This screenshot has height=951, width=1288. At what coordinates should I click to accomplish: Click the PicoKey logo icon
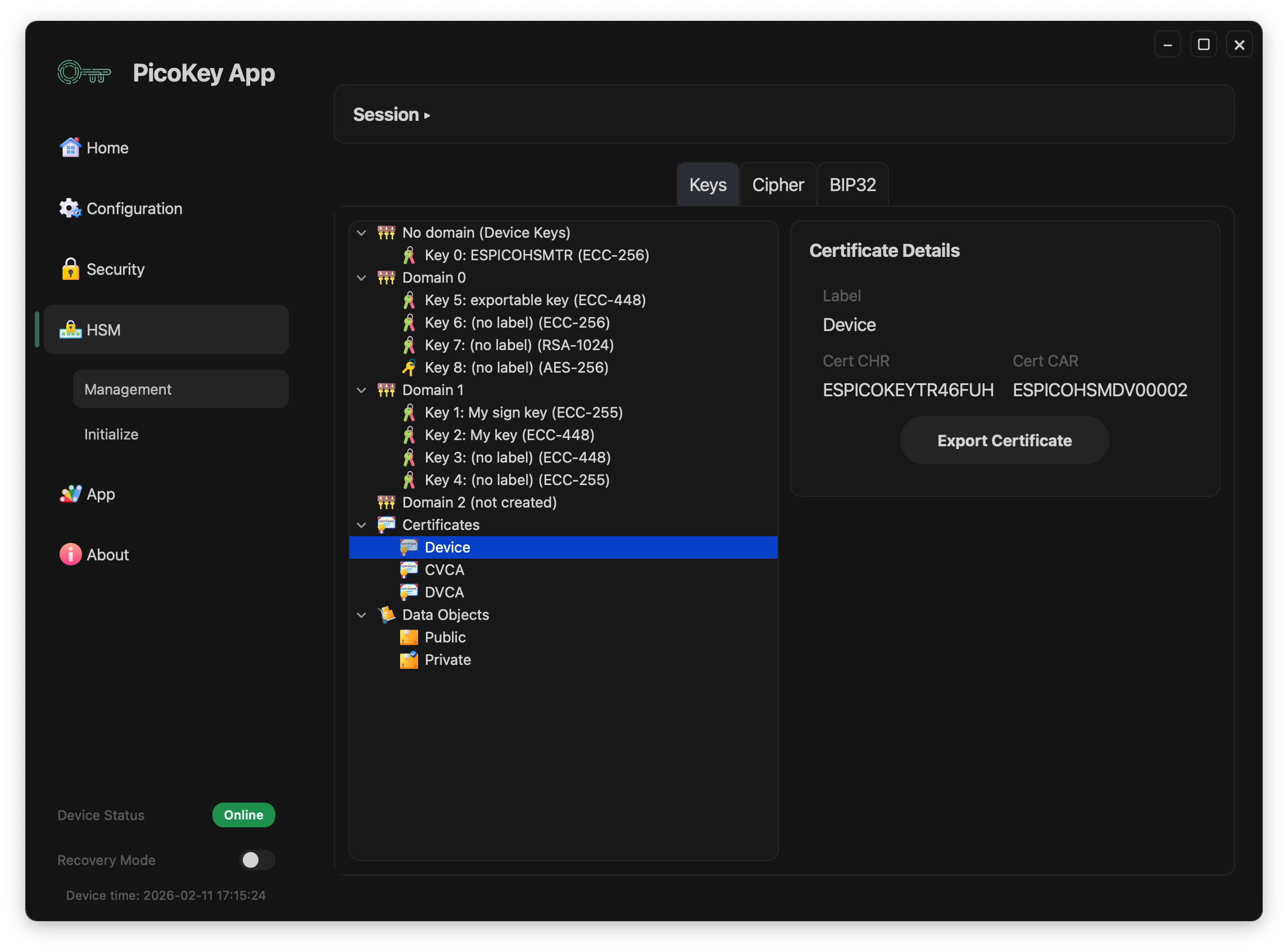pos(84,73)
